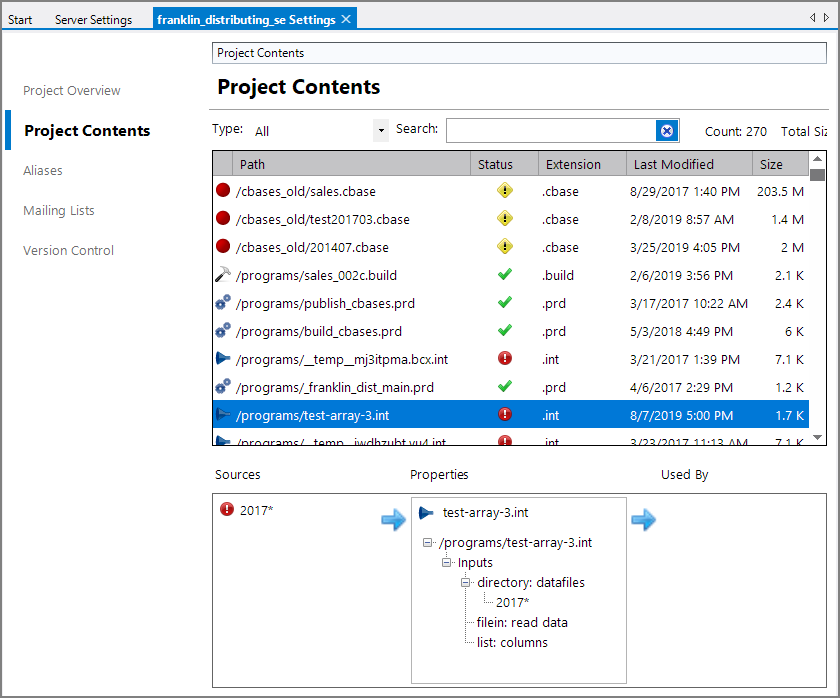Clear the search box using the x icon
Viewport: 840px width, 698px height.
pos(667,130)
